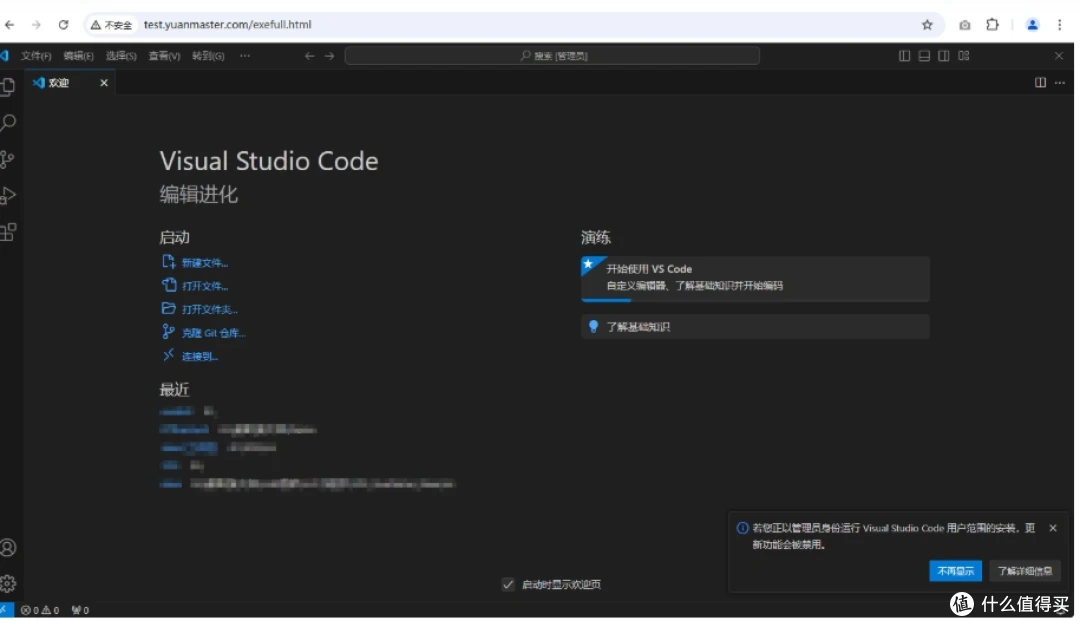Click the 不再显示 notification button
The width and height of the screenshot is (1080, 627).
pos(955,571)
